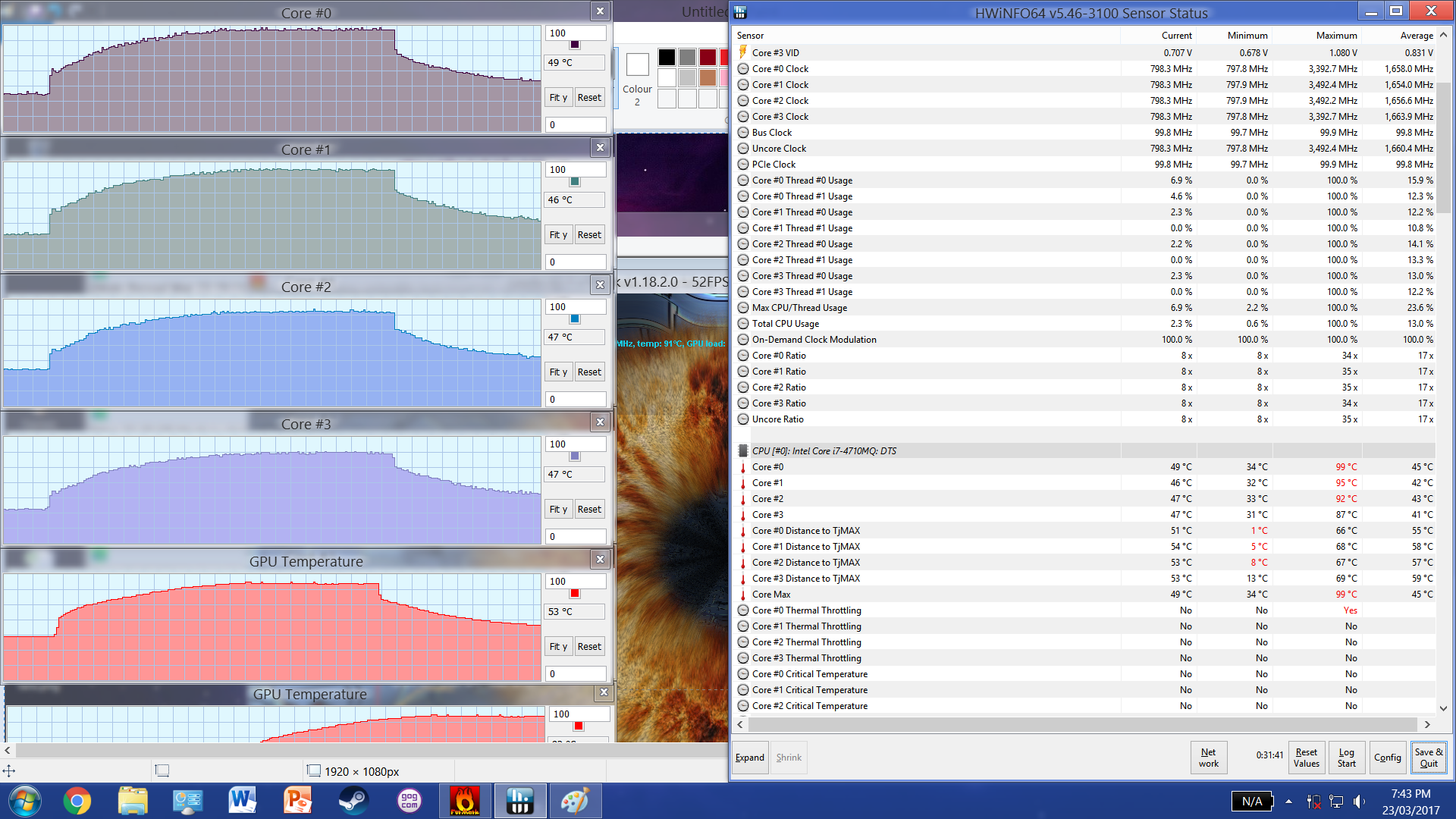Click the Core #0 graph purple color indicator

pyautogui.click(x=575, y=45)
